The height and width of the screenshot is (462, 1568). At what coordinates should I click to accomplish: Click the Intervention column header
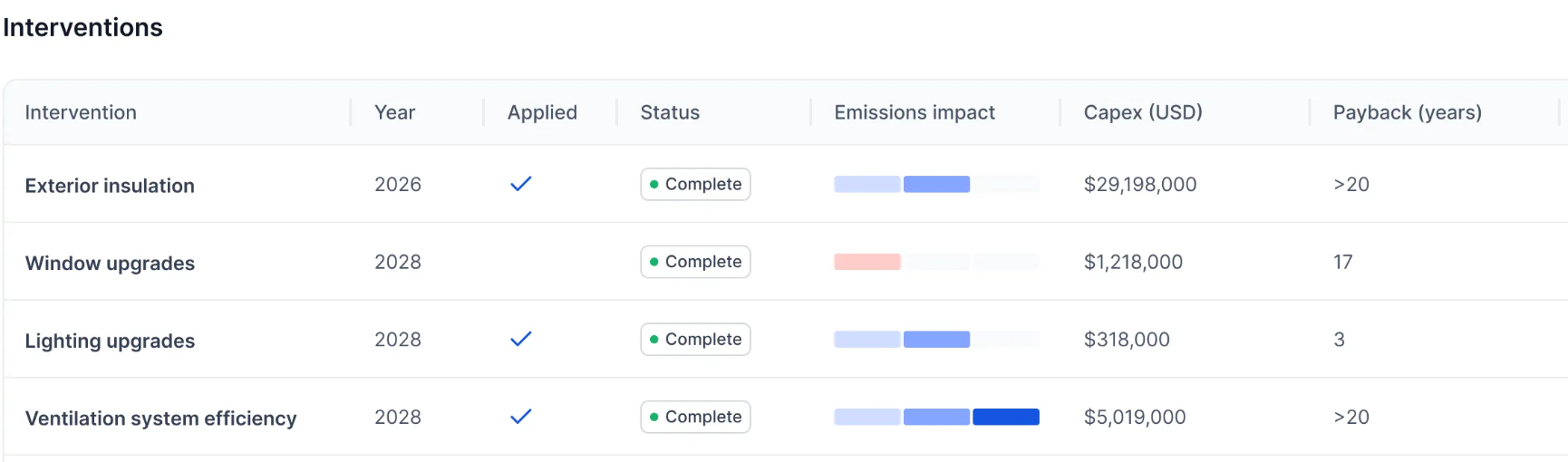click(81, 112)
